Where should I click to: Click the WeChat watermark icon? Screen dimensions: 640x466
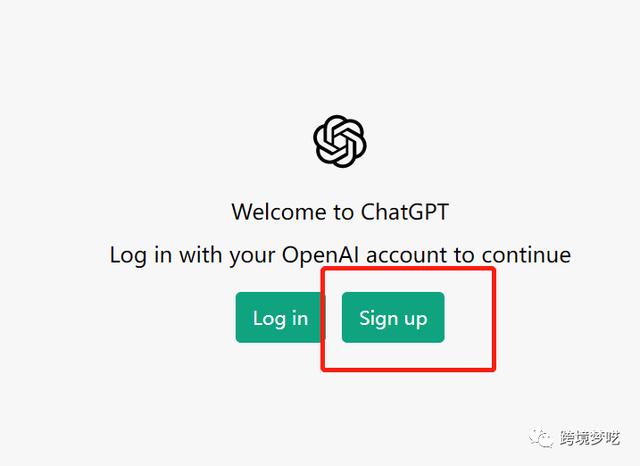pos(541,438)
